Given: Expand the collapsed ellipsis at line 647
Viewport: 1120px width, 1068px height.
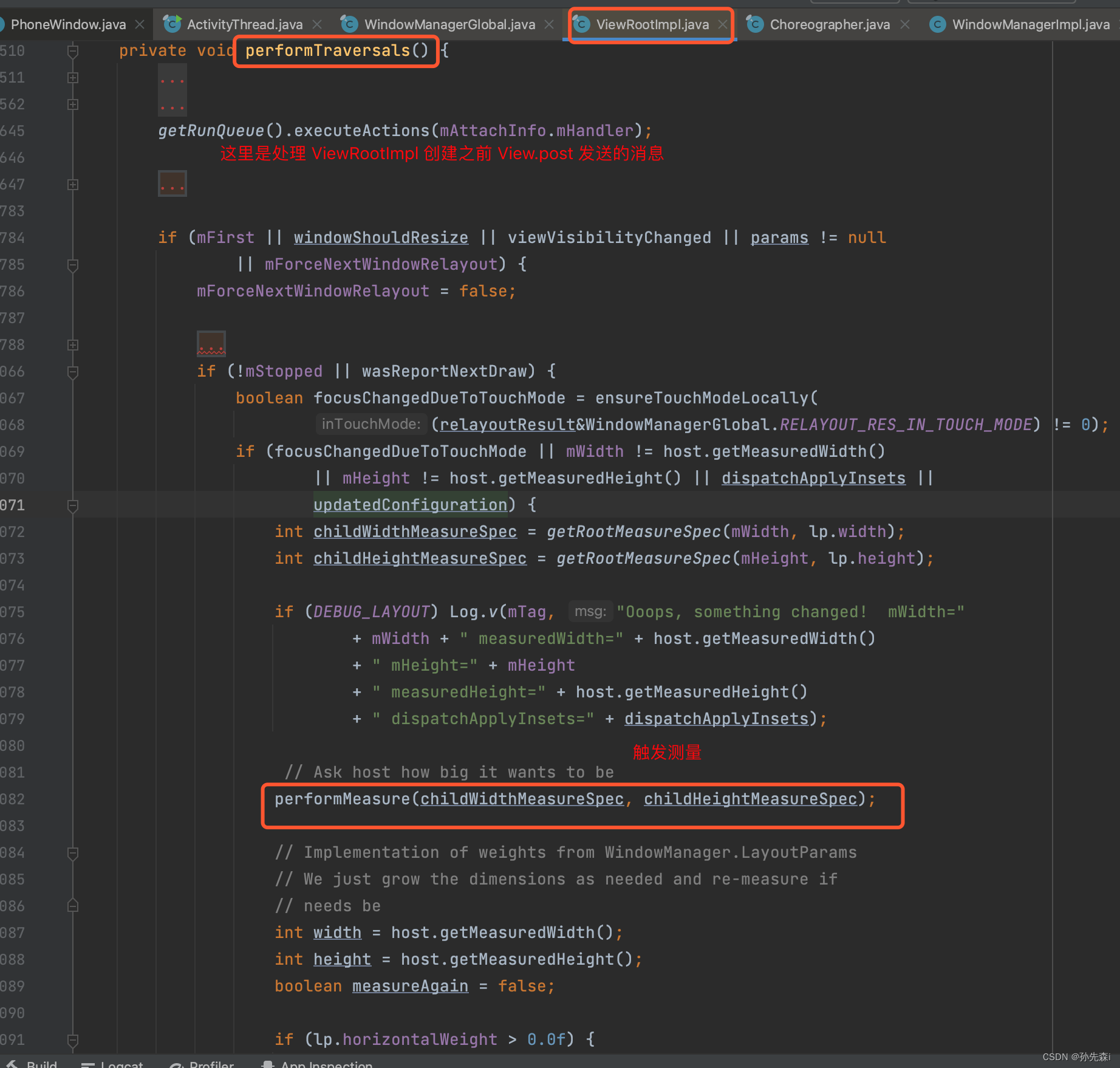Looking at the screenshot, I should pos(172,184).
